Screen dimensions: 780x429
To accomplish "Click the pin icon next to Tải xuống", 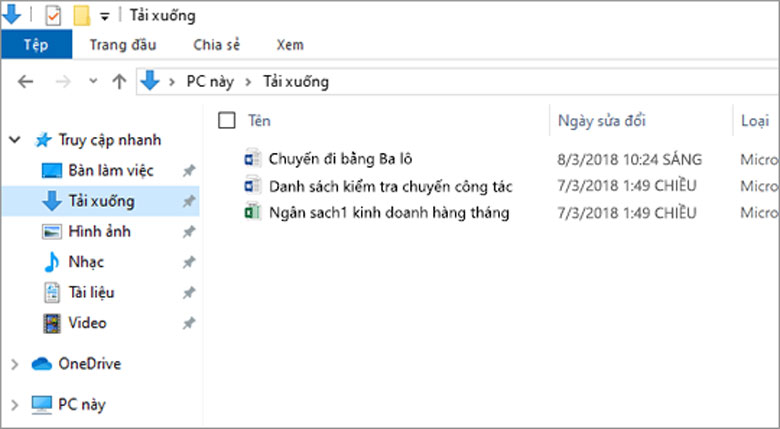I will 189,202.
